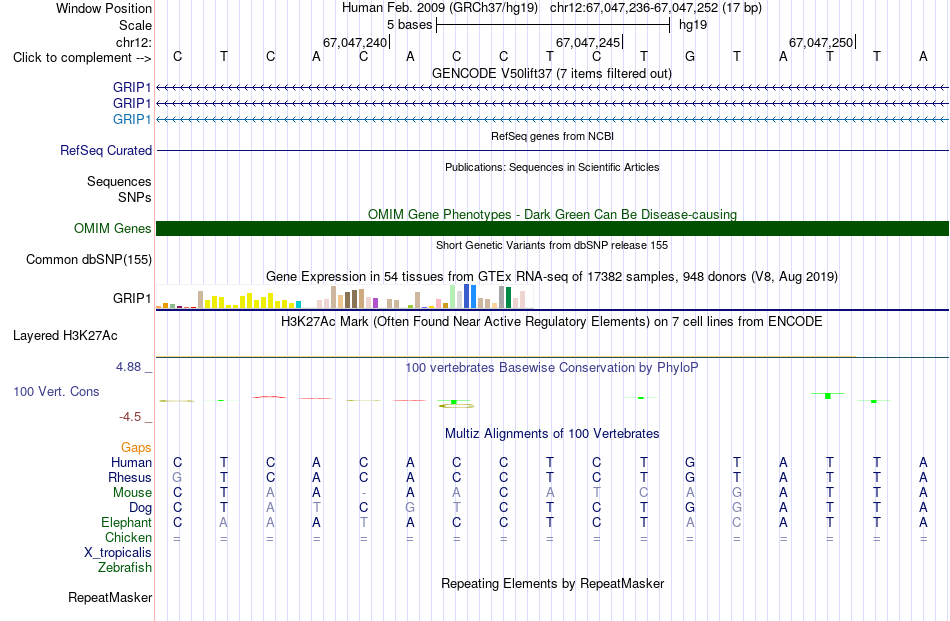
Task: Click the light blue GRIP1 transcript label
Action: (x=131, y=119)
